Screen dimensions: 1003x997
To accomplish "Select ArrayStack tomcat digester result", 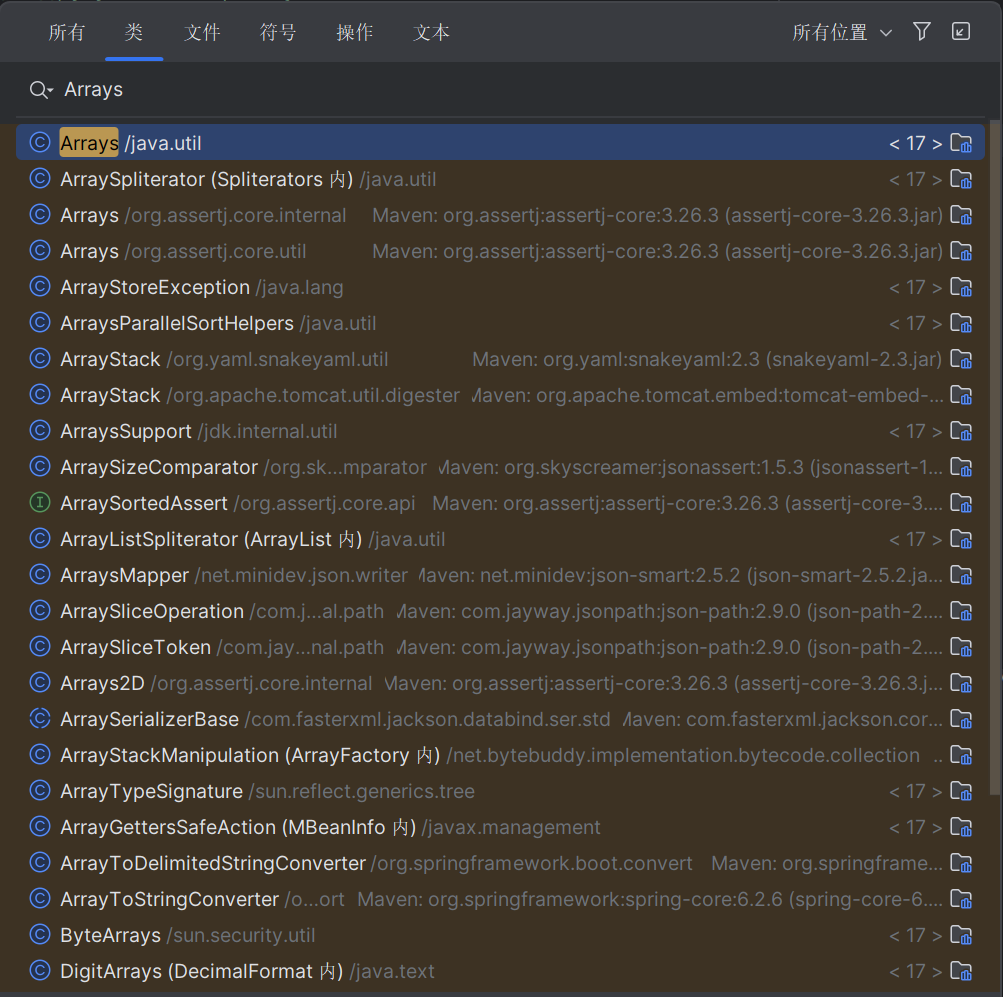I will pos(500,395).
